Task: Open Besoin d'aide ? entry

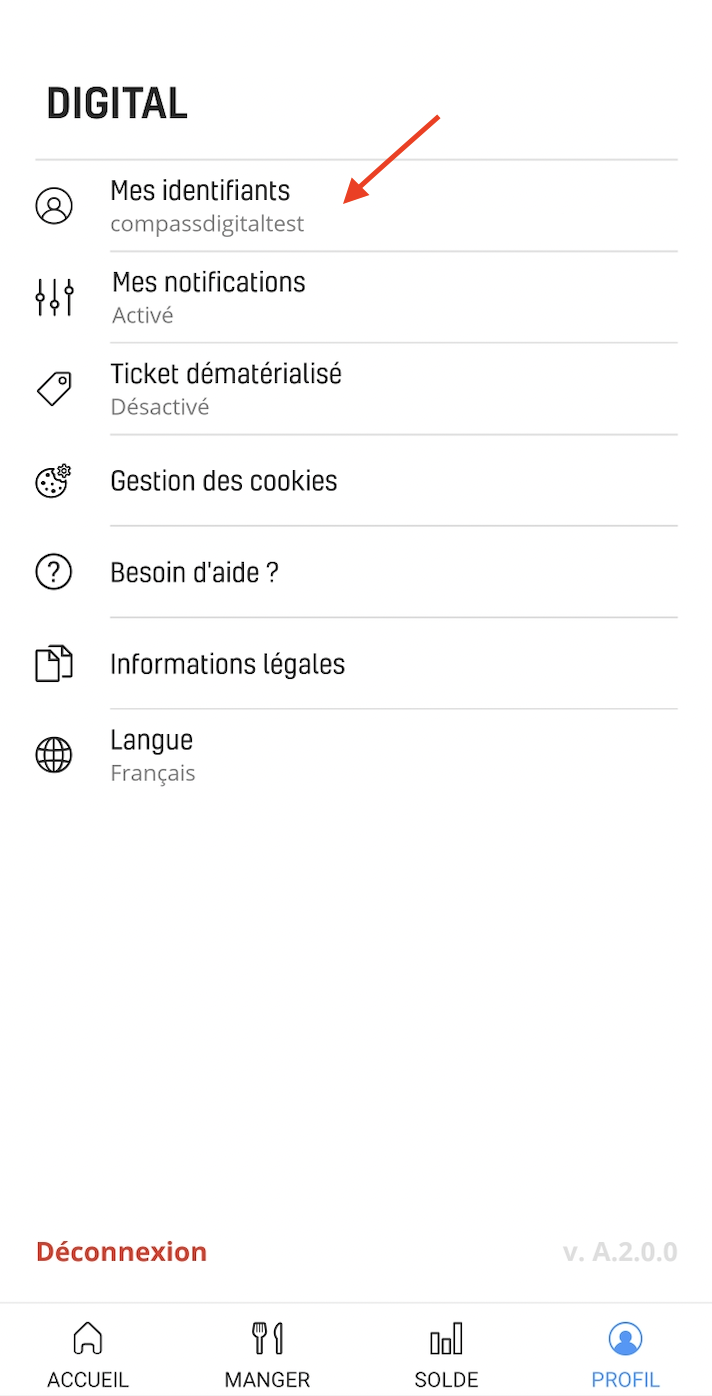Action: point(356,572)
